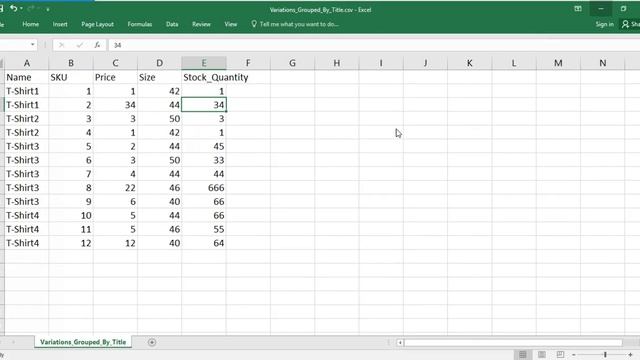640x360 pixels.
Task: Click the Ribbon Display Options icon
Action: pyautogui.click(x=578, y=9)
